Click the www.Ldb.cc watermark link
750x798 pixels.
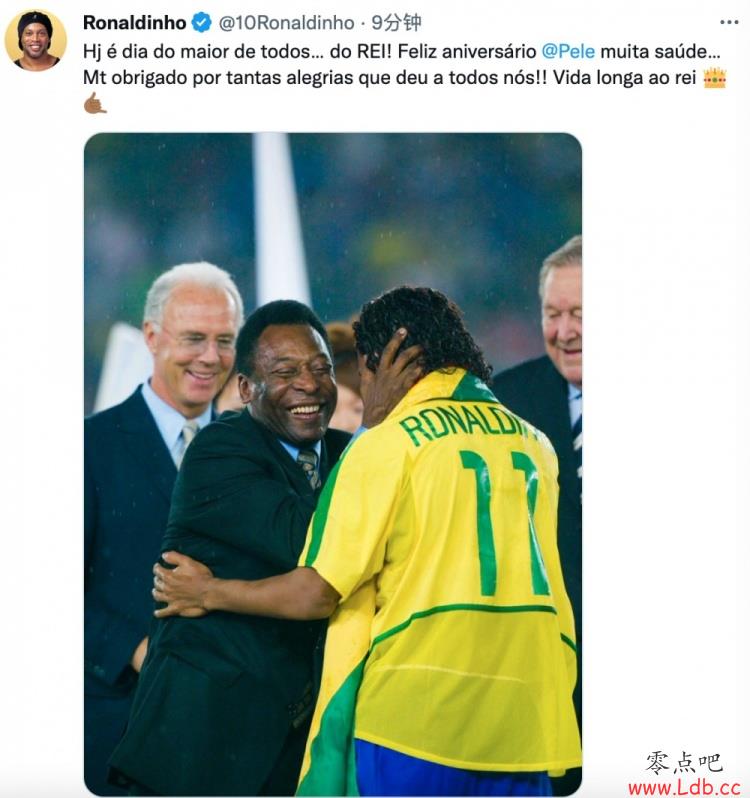[684, 787]
